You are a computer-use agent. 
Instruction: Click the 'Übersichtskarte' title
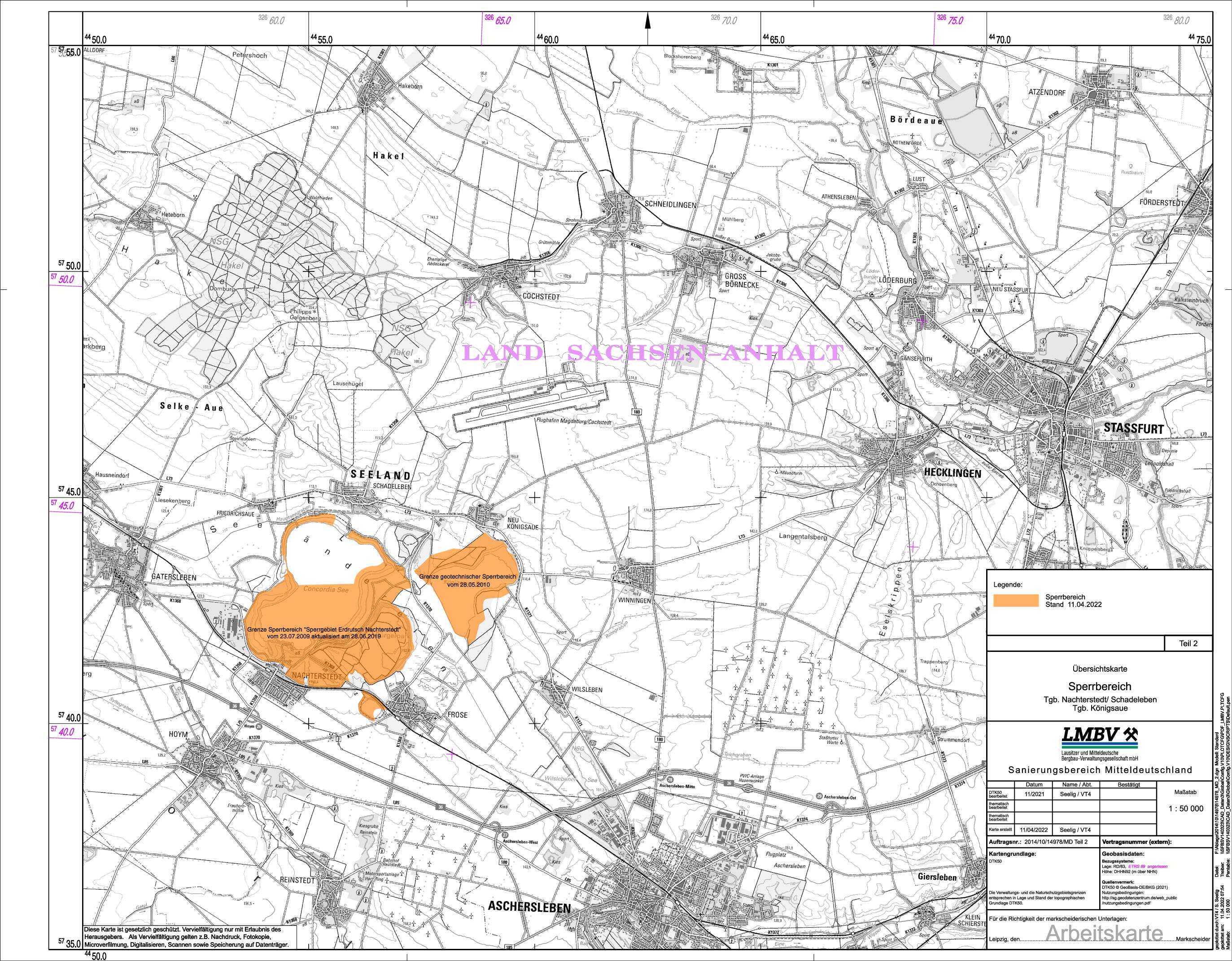point(1100,668)
